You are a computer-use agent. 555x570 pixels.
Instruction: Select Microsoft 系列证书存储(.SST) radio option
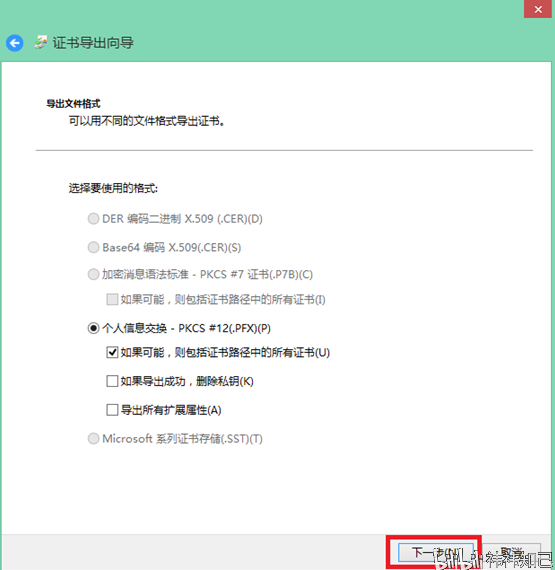pyautogui.click(x=93, y=439)
